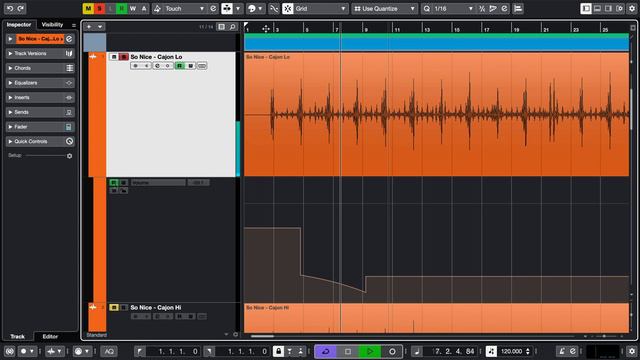The image size is (640, 360).
Task: Switch to the Inspector tab
Action: click(x=19, y=24)
